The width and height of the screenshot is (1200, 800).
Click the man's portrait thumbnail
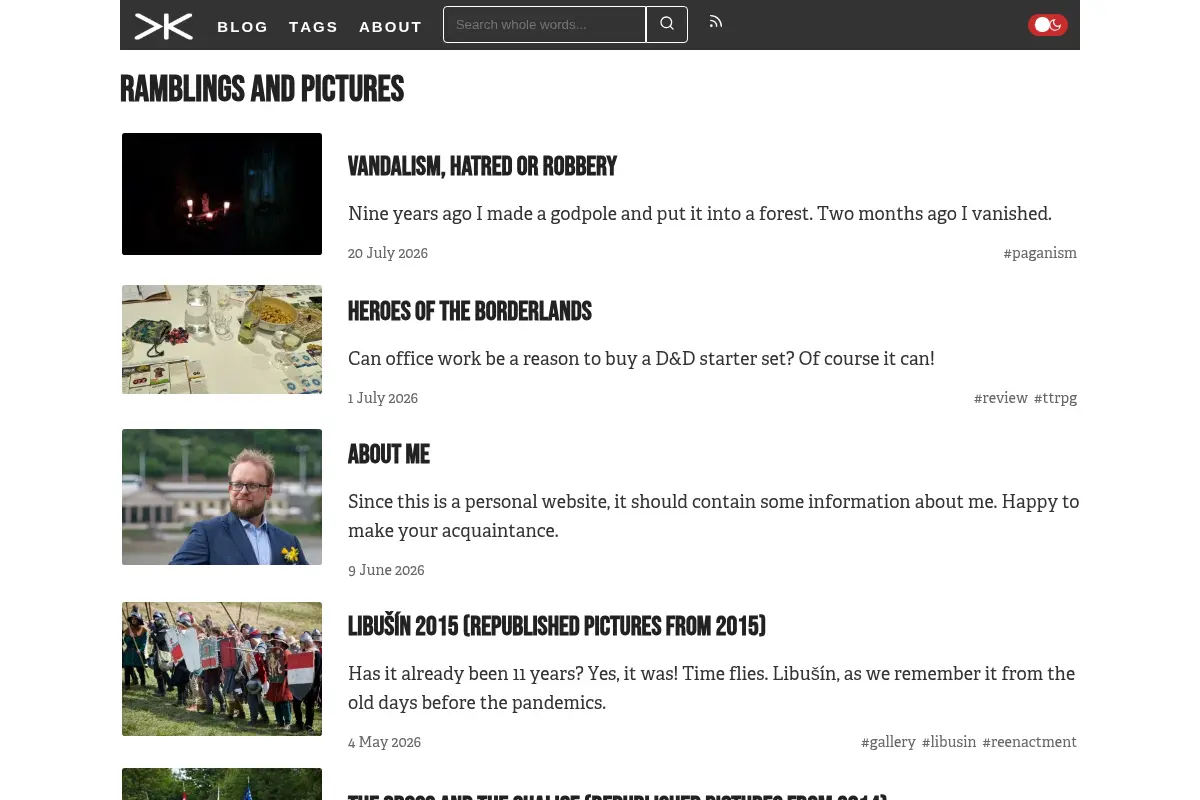[x=222, y=497]
